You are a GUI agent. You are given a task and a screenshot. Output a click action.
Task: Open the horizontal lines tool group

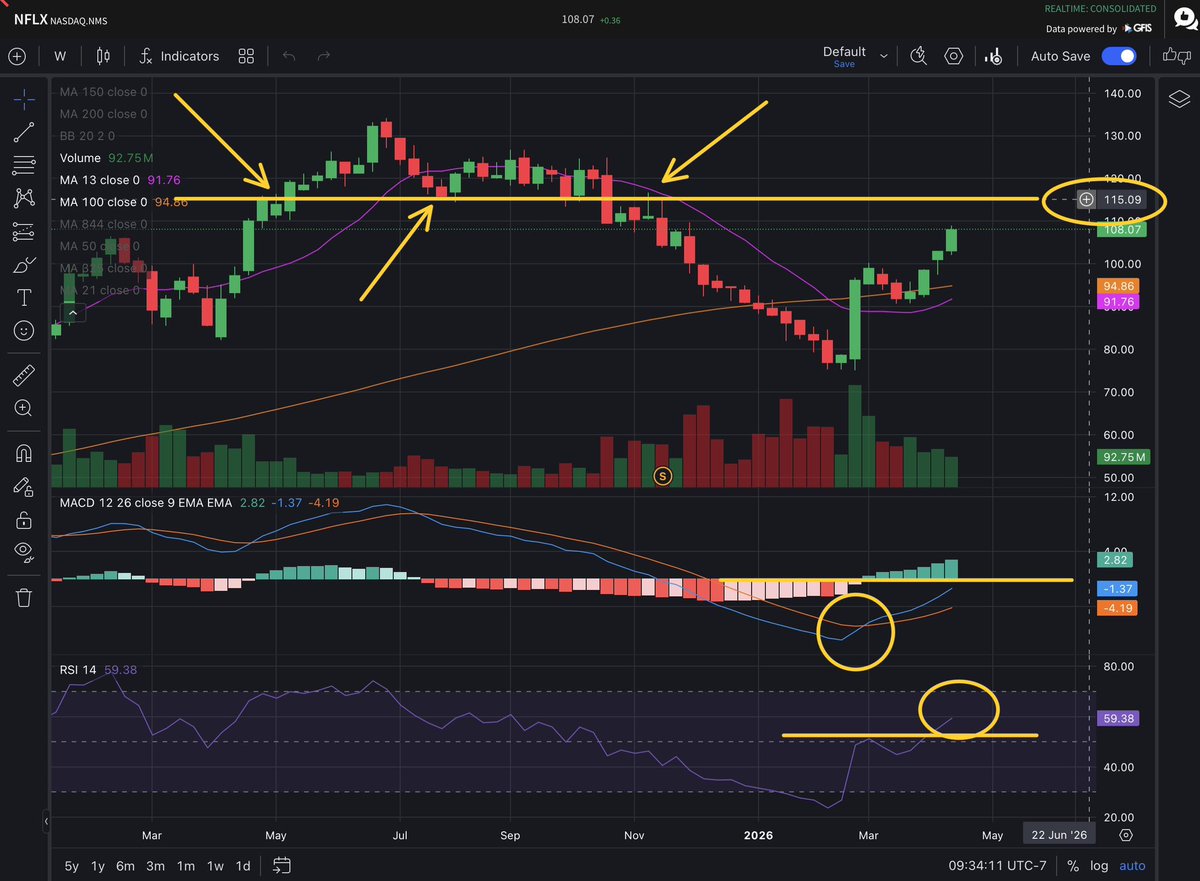[x=25, y=164]
